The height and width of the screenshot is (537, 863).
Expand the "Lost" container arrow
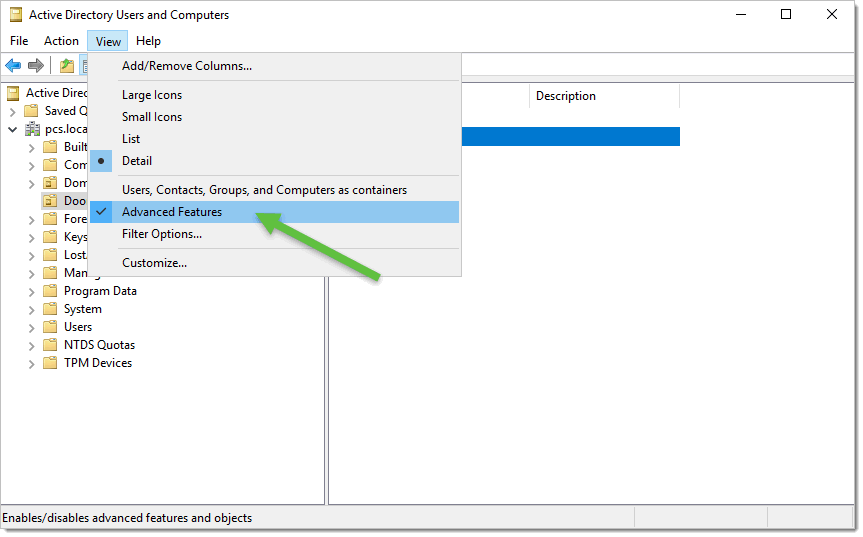tap(31, 256)
